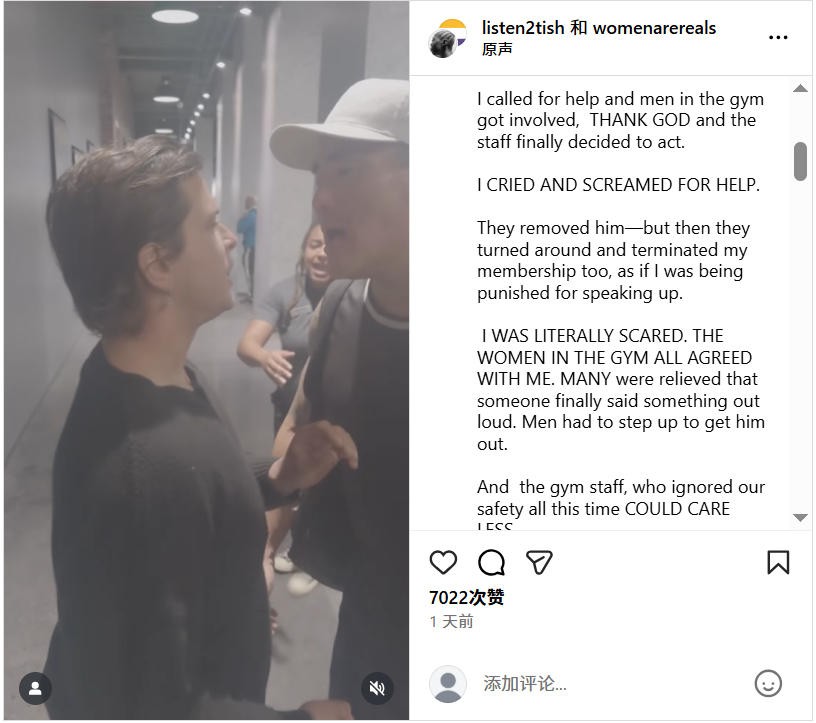Open the emoji picker in comment box
The image size is (816, 723).
(767, 684)
